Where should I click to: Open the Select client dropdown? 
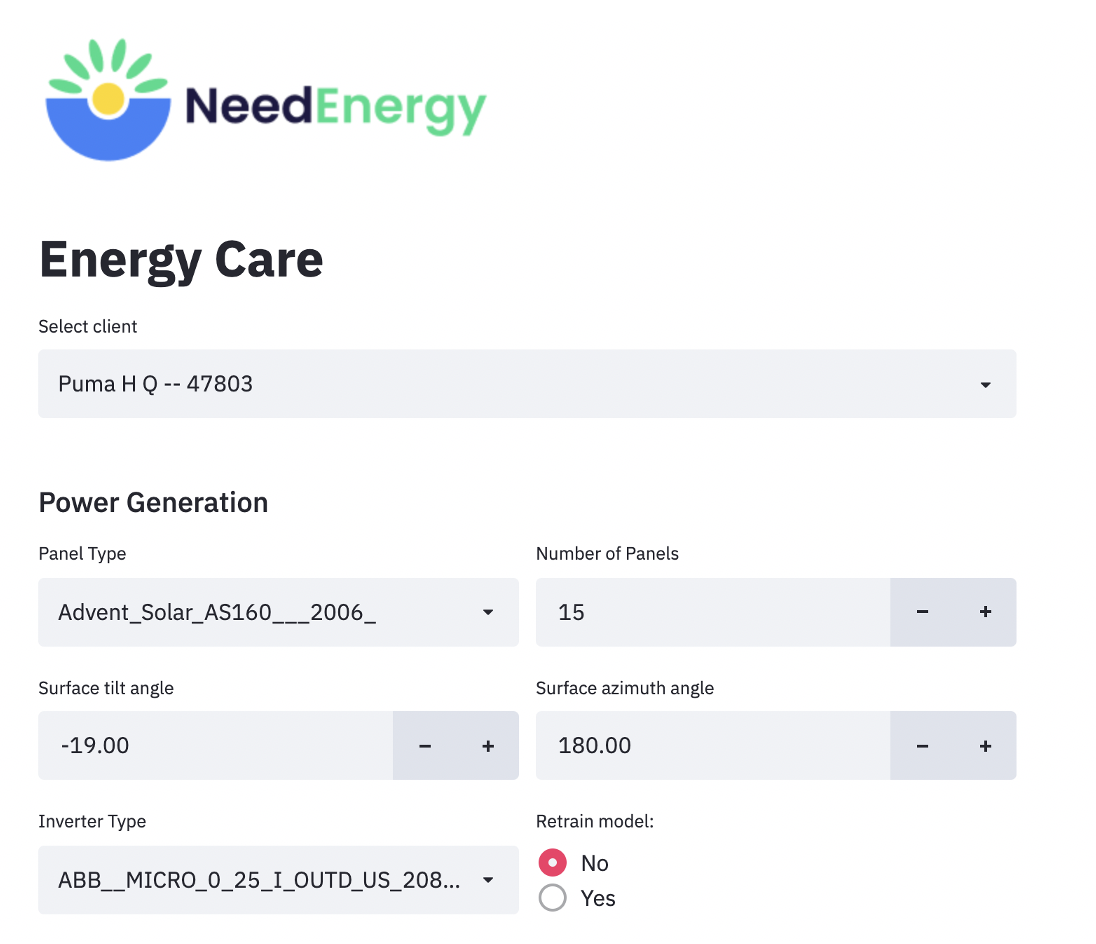[x=527, y=384]
